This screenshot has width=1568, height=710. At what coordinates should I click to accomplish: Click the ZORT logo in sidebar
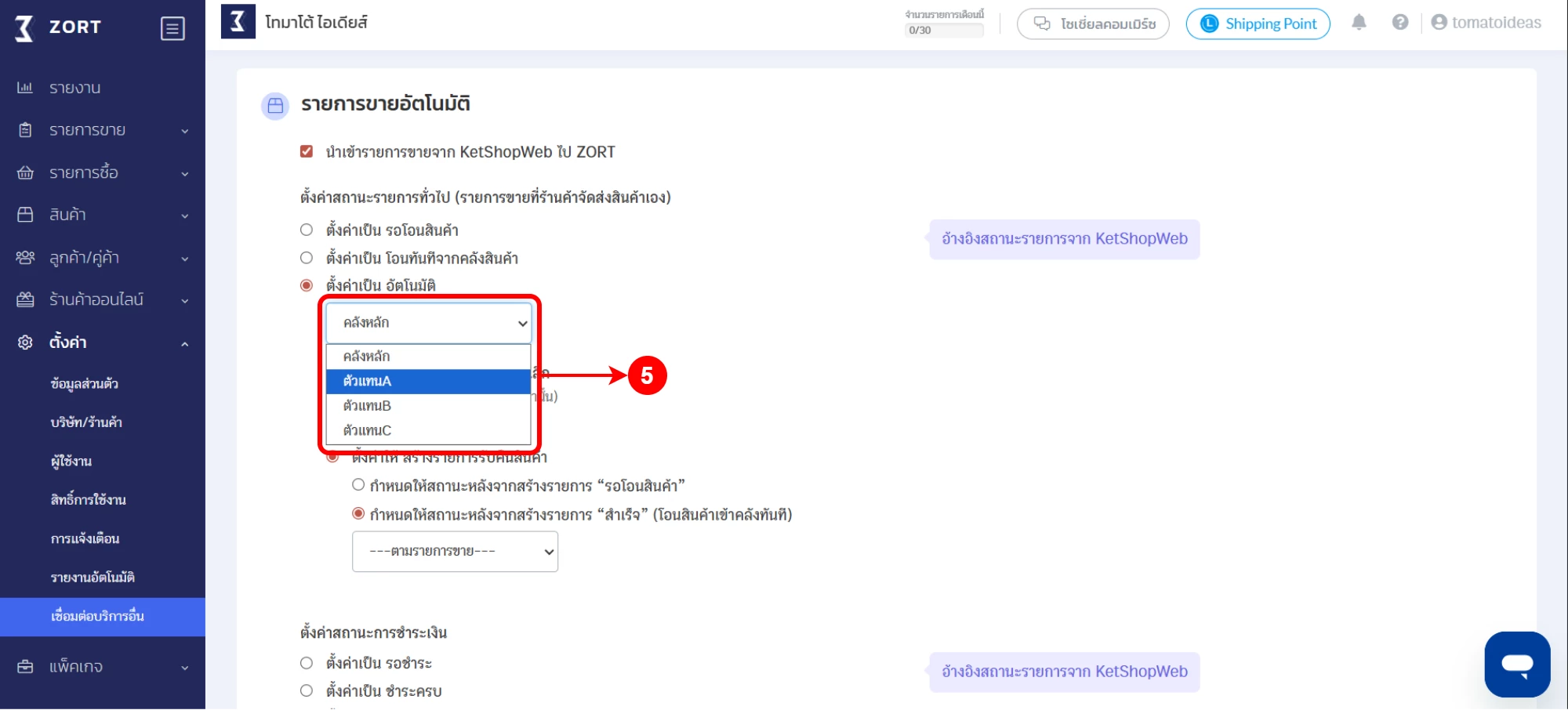59,27
